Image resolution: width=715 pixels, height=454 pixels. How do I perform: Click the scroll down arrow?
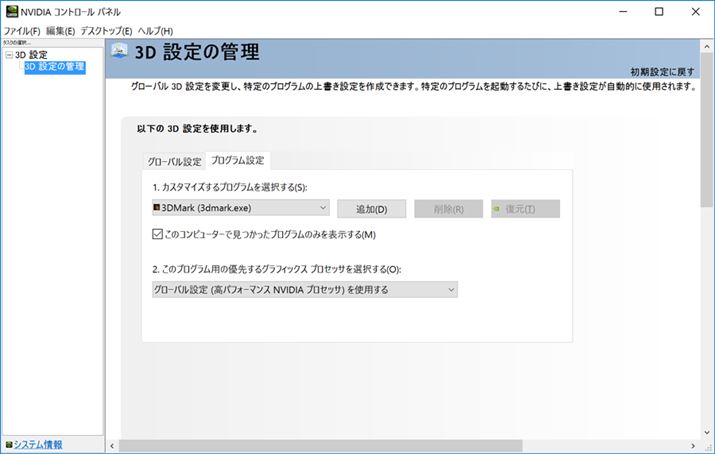(x=707, y=432)
